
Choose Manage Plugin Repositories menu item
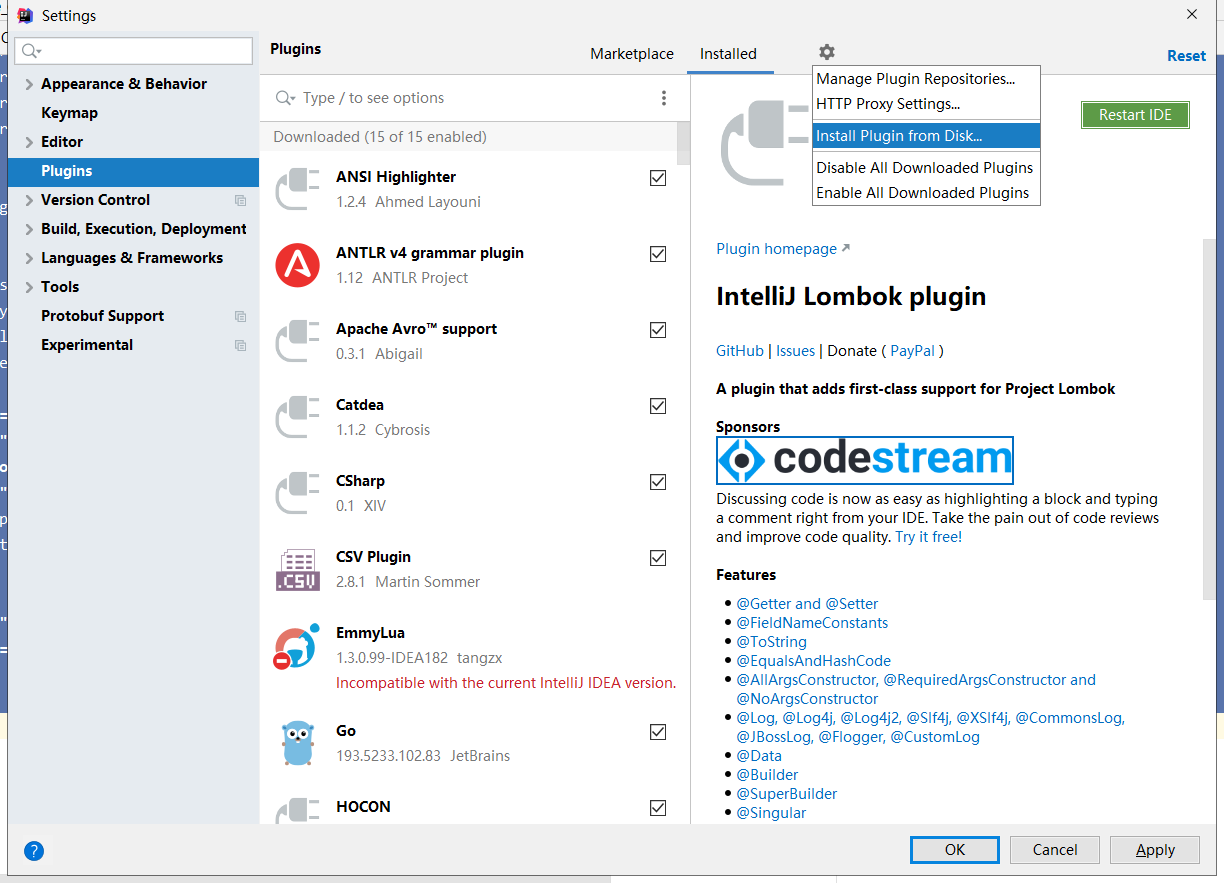coord(926,79)
